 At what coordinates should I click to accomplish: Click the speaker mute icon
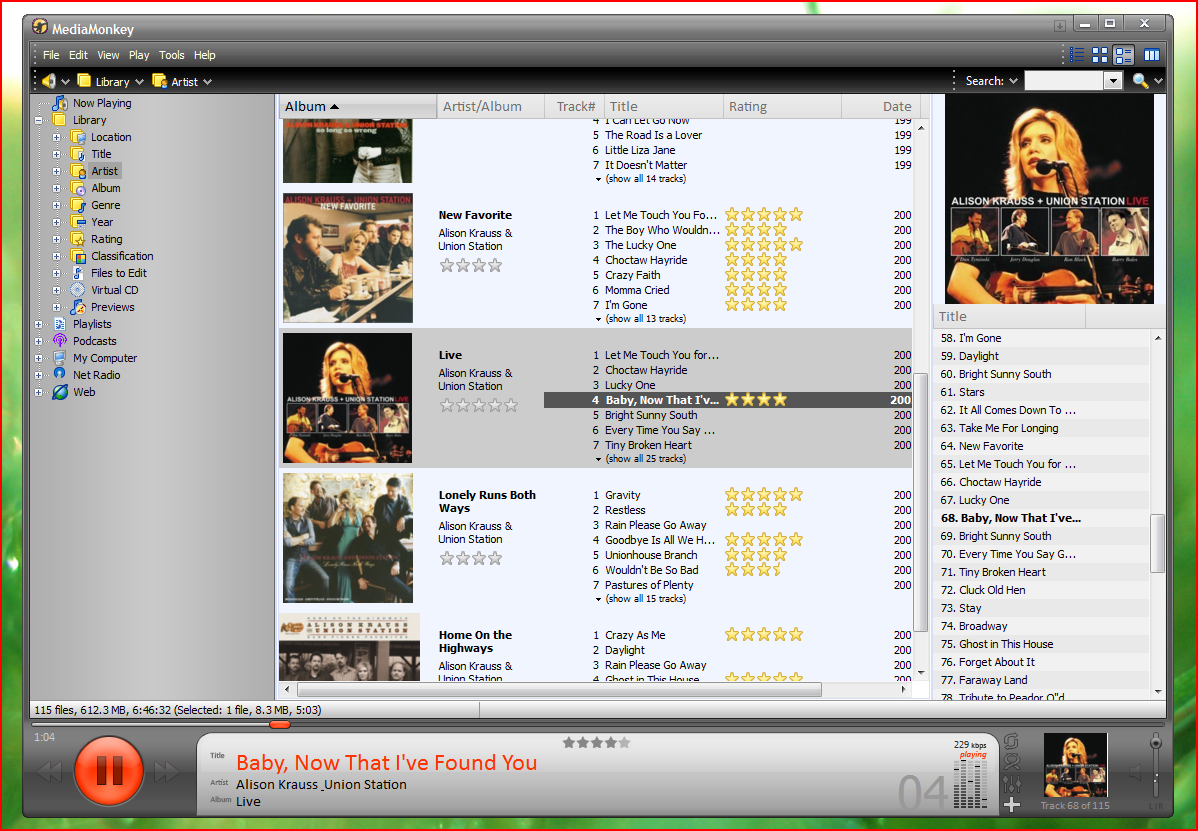point(1135,772)
